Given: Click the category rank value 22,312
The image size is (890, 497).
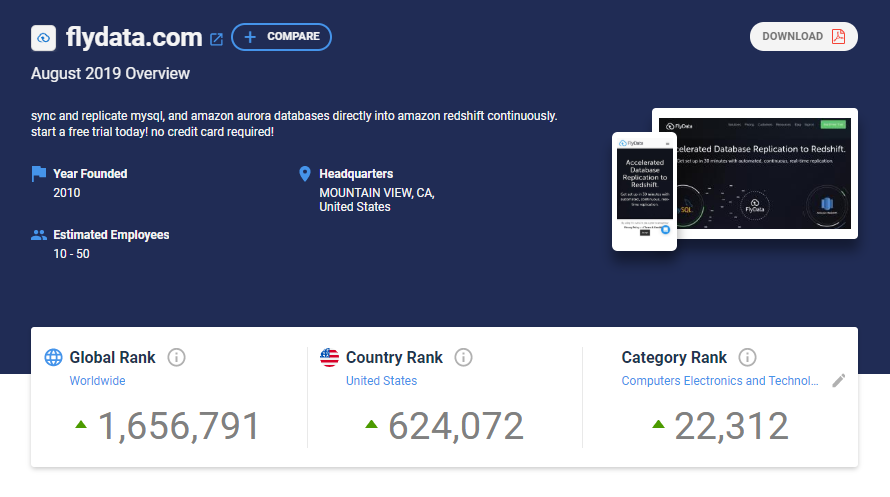Looking at the screenshot, I should (x=731, y=426).
